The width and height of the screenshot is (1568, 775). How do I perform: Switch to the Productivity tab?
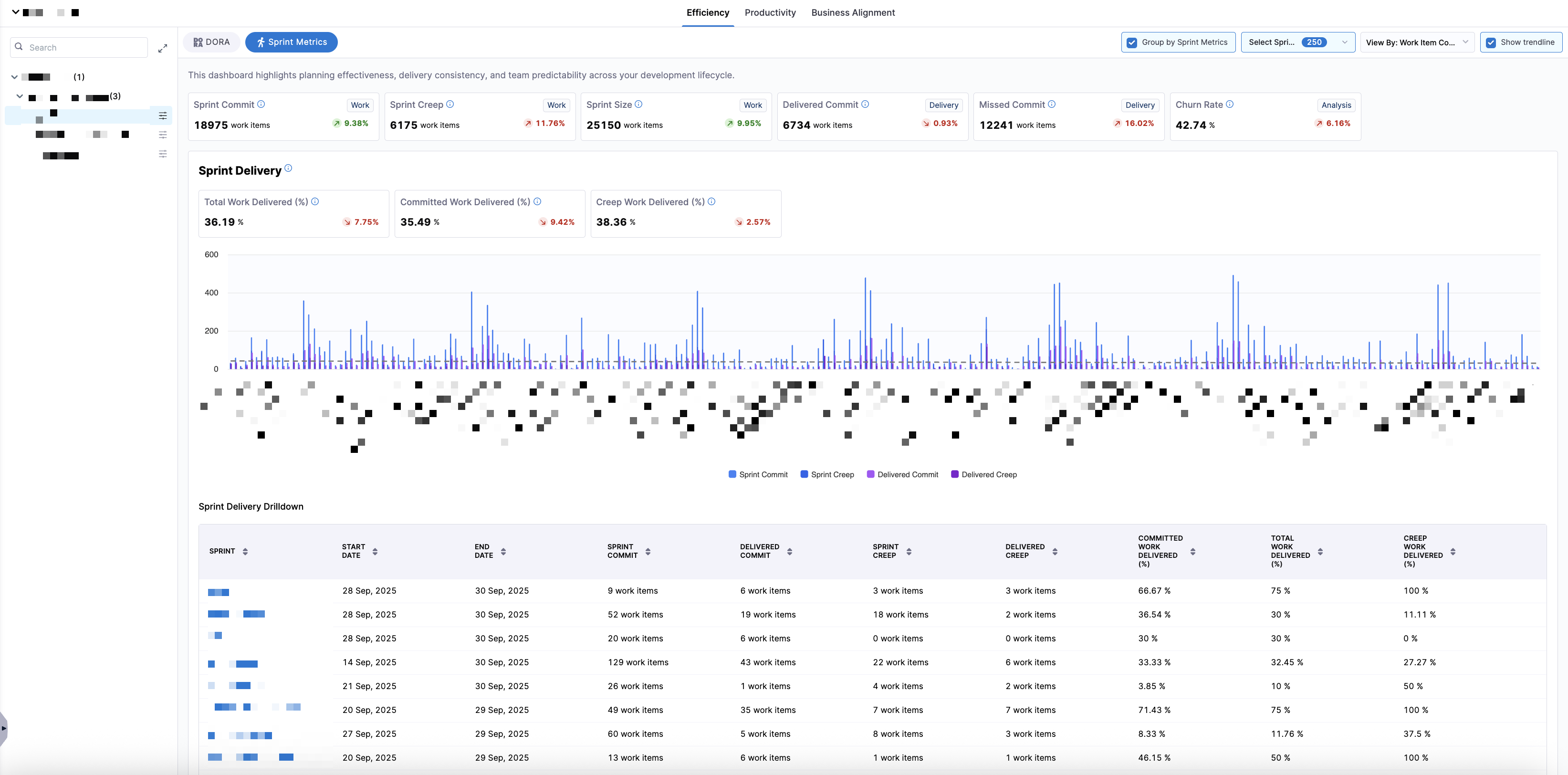click(x=770, y=13)
